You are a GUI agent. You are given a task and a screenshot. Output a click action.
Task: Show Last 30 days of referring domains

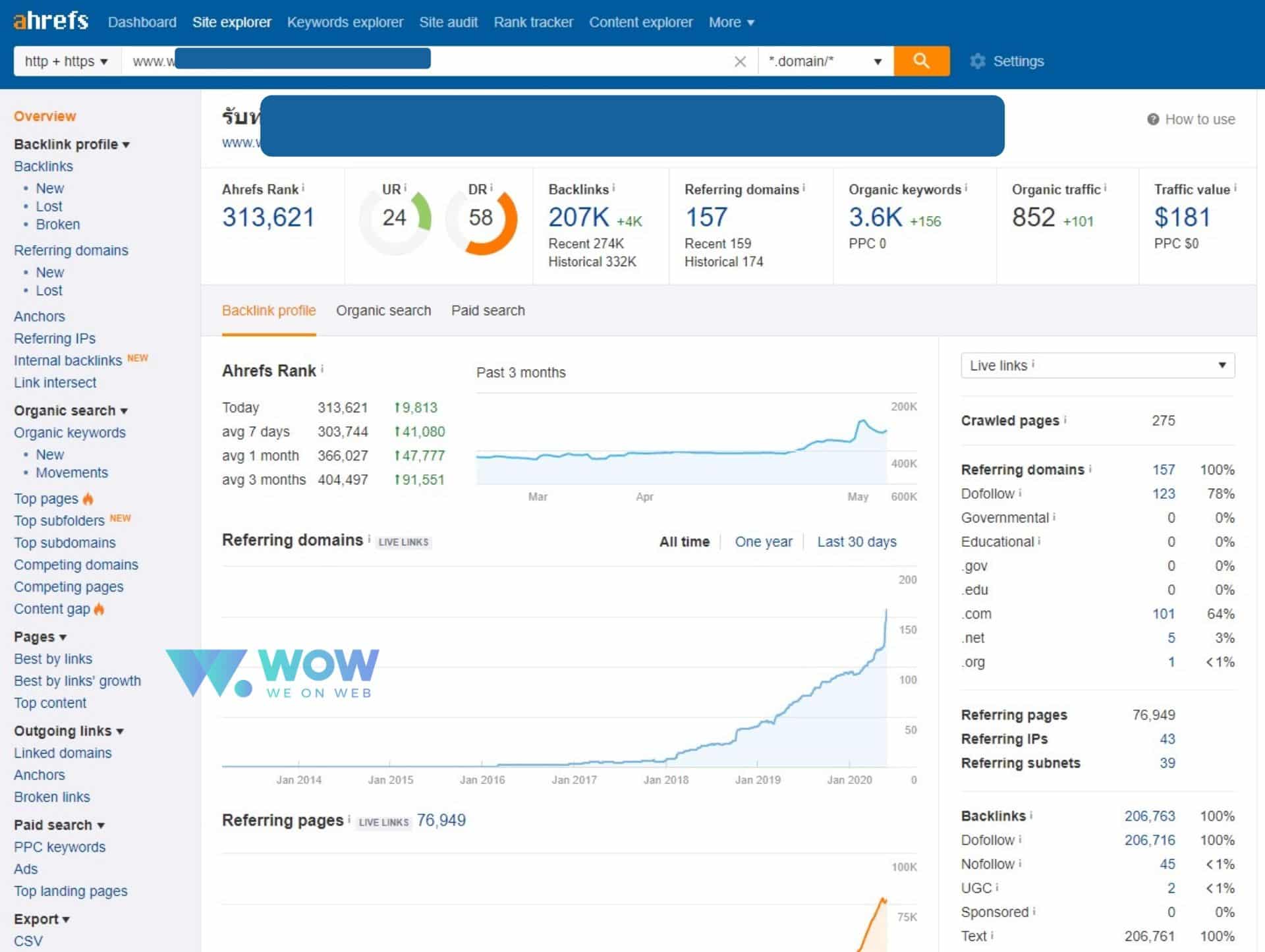[x=857, y=541]
